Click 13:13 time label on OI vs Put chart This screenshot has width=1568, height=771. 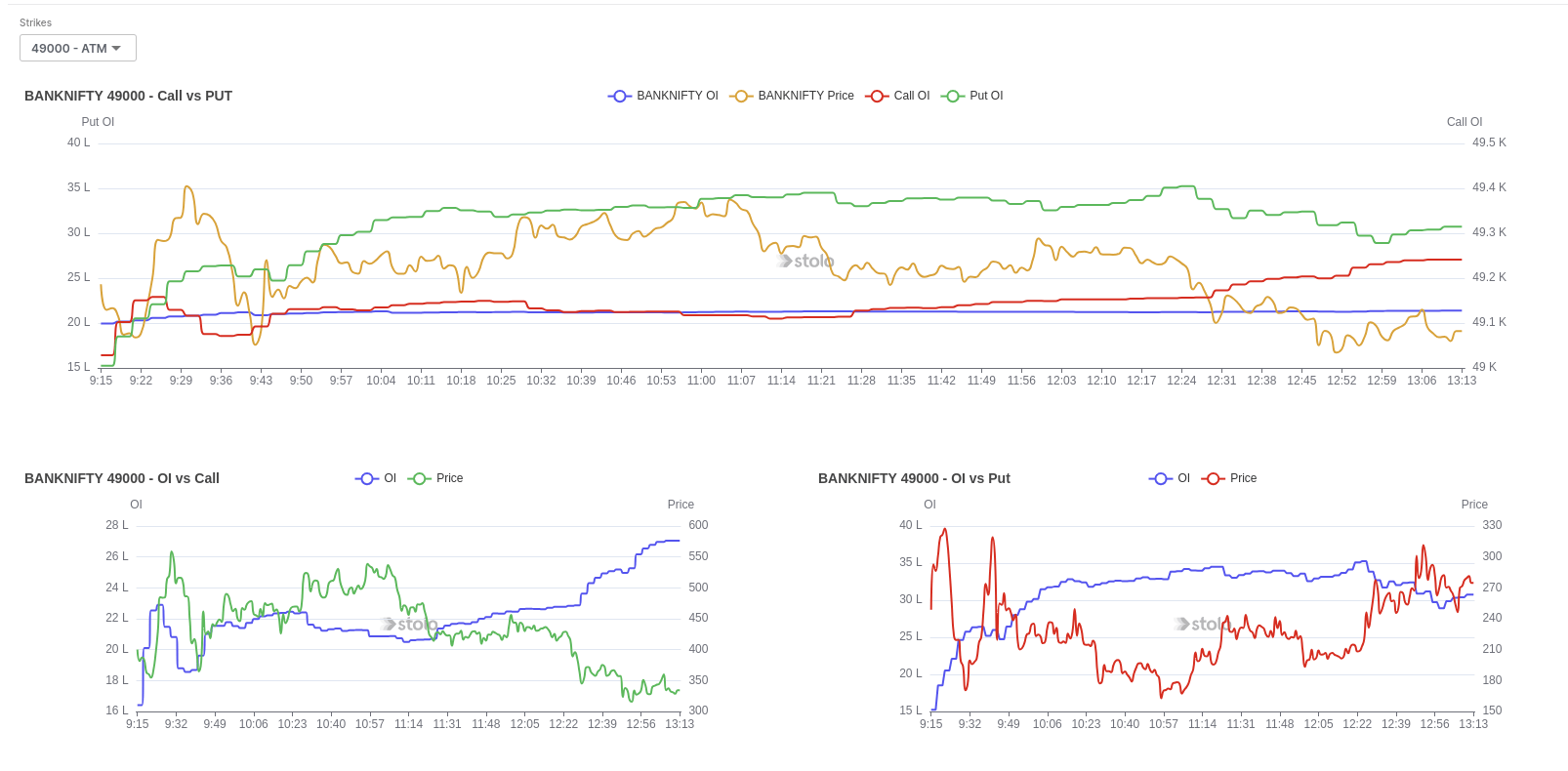pyautogui.click(x=1472, y=724)
